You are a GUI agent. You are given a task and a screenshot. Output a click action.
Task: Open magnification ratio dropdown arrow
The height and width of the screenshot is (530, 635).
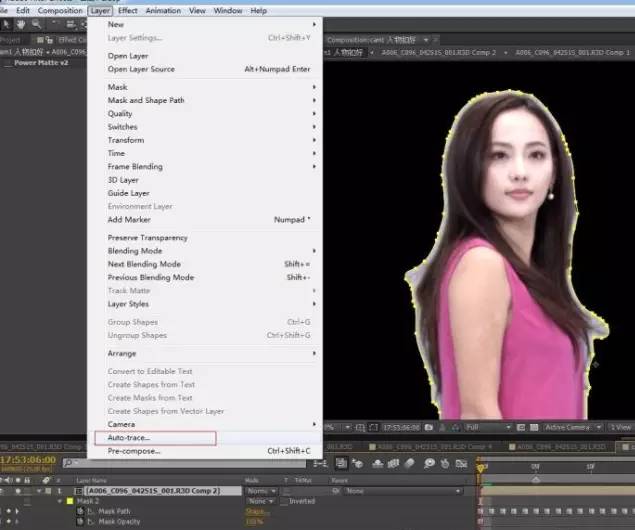tap(347, 427)
